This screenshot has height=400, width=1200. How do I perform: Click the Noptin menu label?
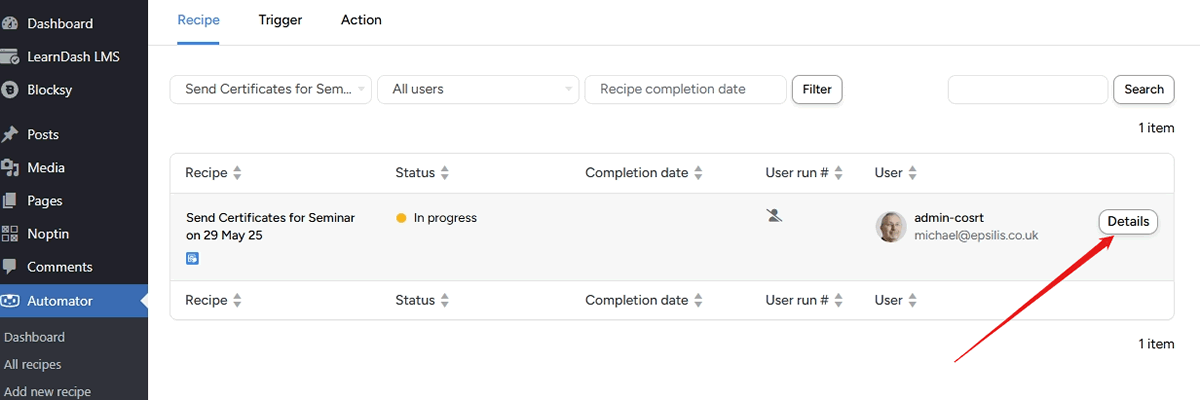48,234
